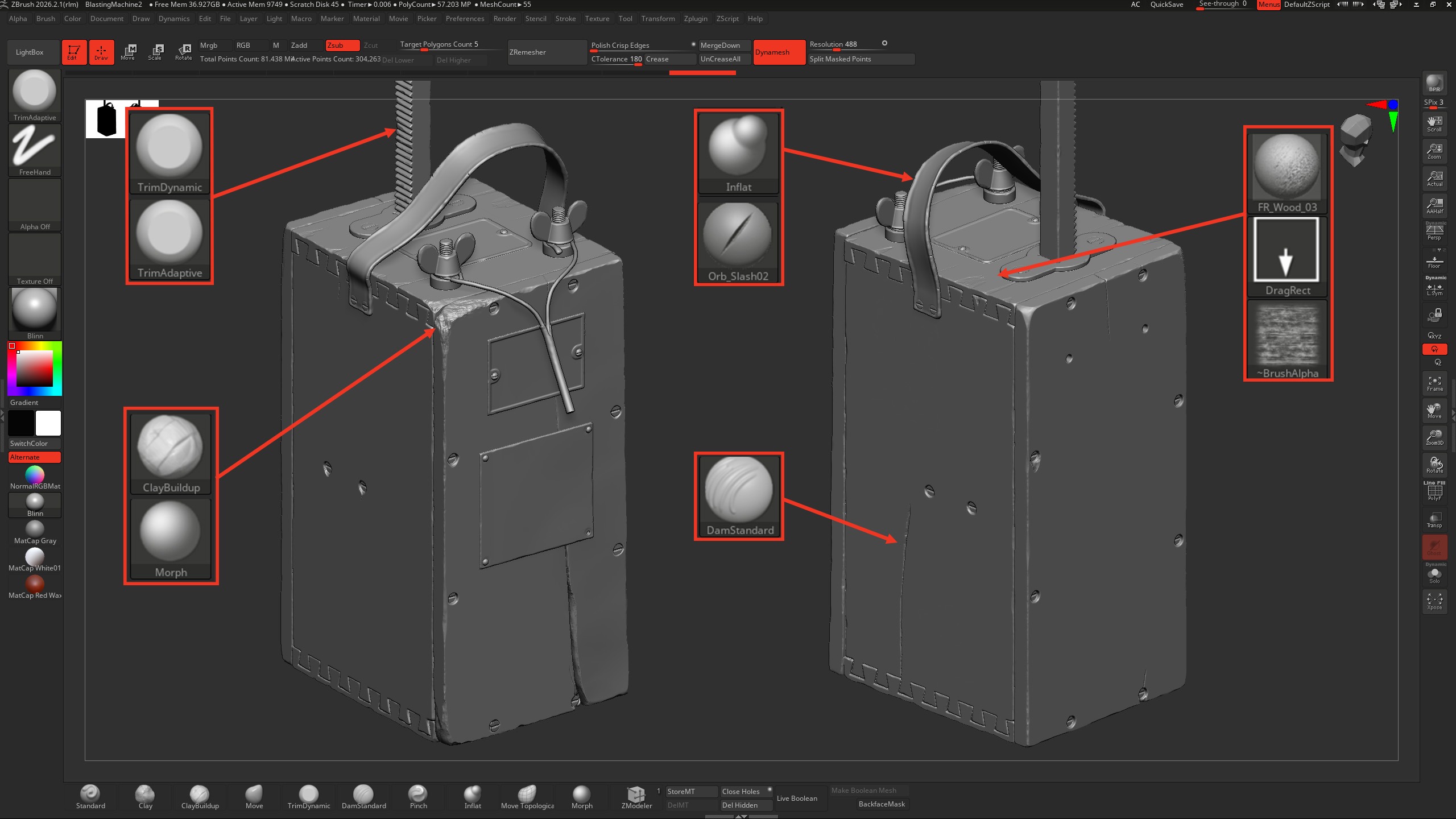This screenshot has height=819, width=1456.
Task: Open the Blinn material picker
Action: coord(35,314)
